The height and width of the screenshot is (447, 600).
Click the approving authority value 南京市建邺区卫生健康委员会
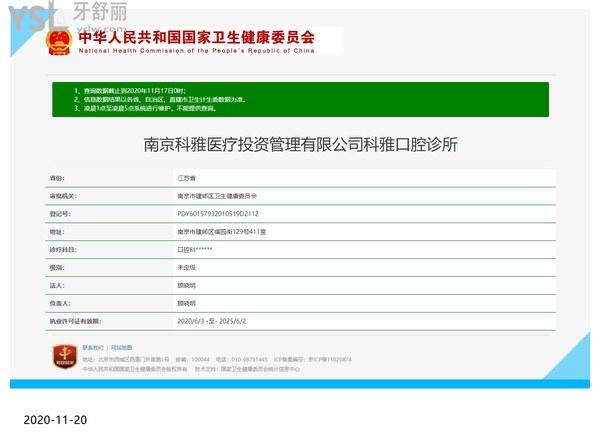point(217,196)
